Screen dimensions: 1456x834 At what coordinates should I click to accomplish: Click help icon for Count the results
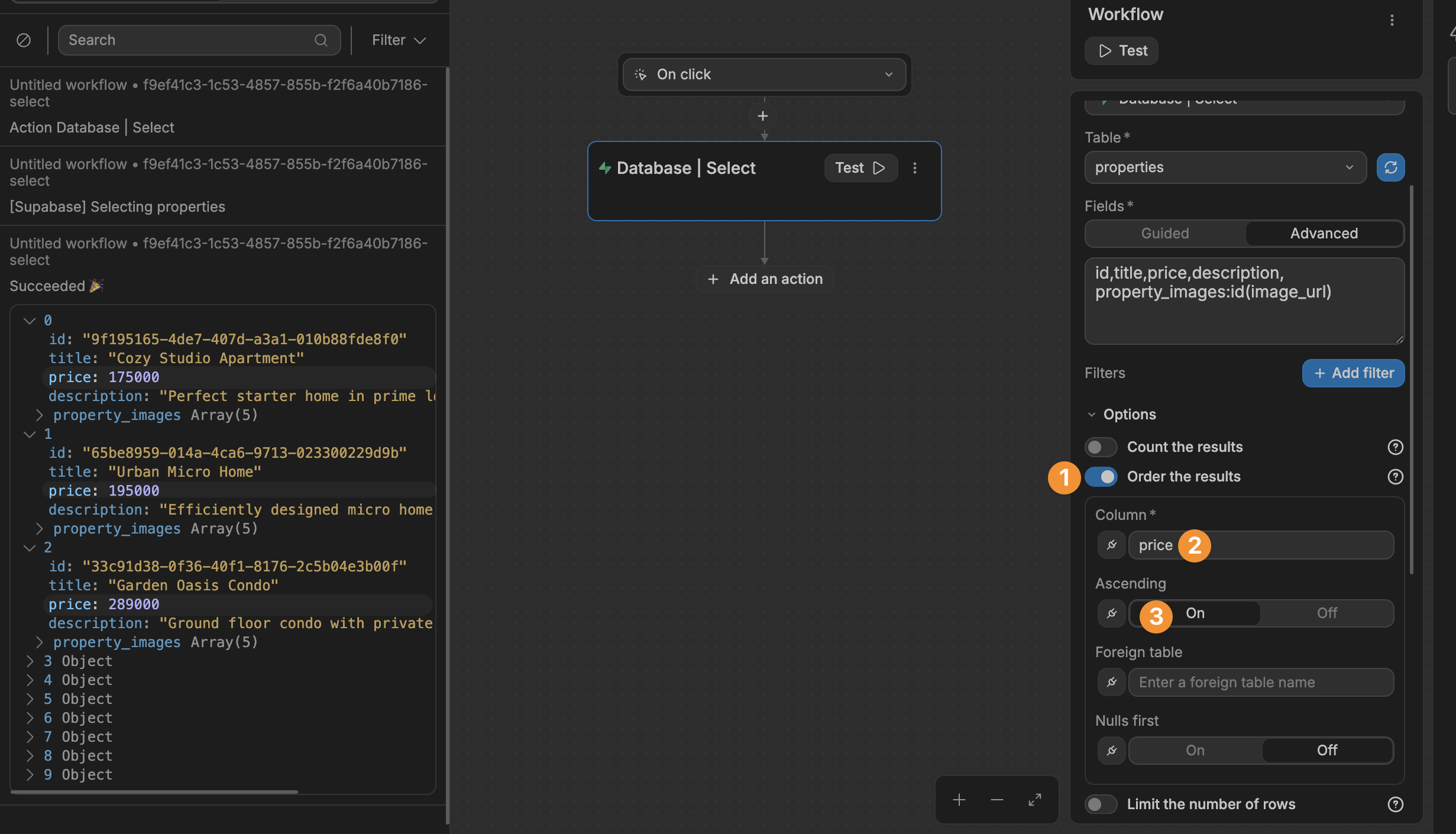[x=1395, y=447]
